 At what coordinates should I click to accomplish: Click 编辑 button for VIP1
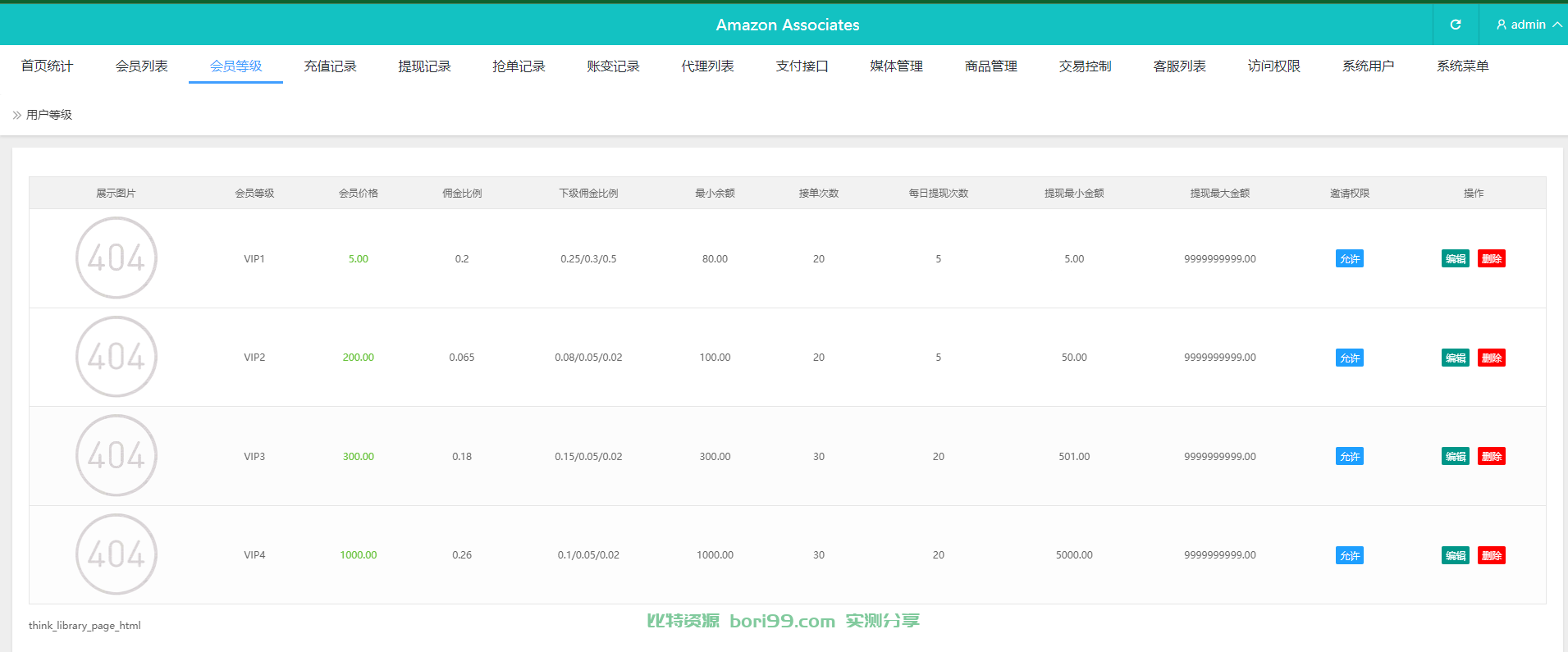click(1456, 258)
